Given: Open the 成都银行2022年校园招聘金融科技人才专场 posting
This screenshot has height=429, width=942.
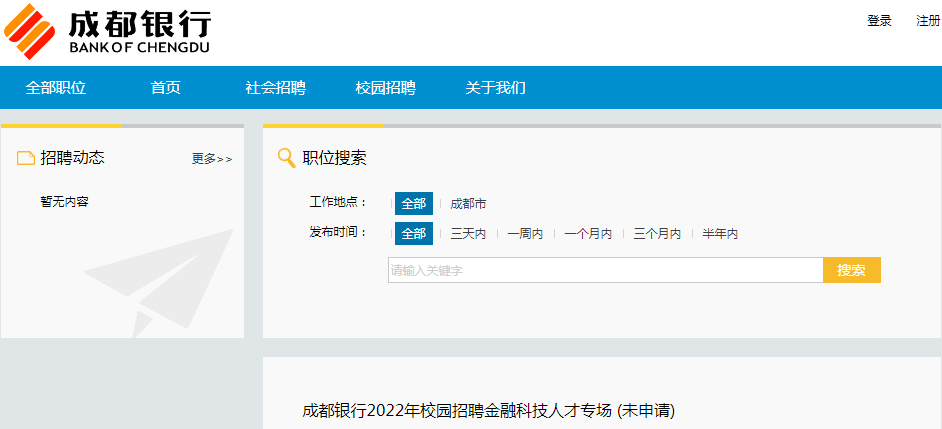Looking at the screenshot, I should click(488, 411).
